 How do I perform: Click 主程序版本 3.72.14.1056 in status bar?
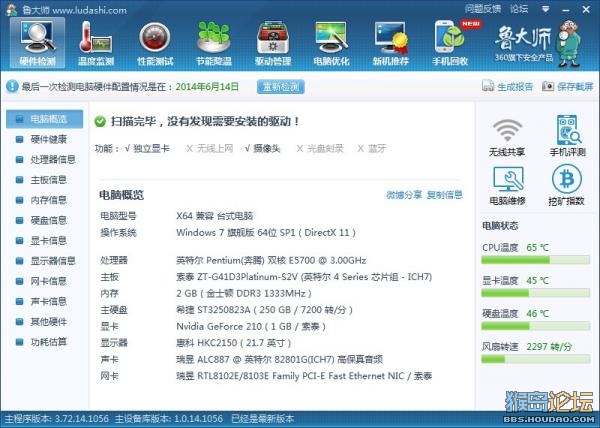57,419
